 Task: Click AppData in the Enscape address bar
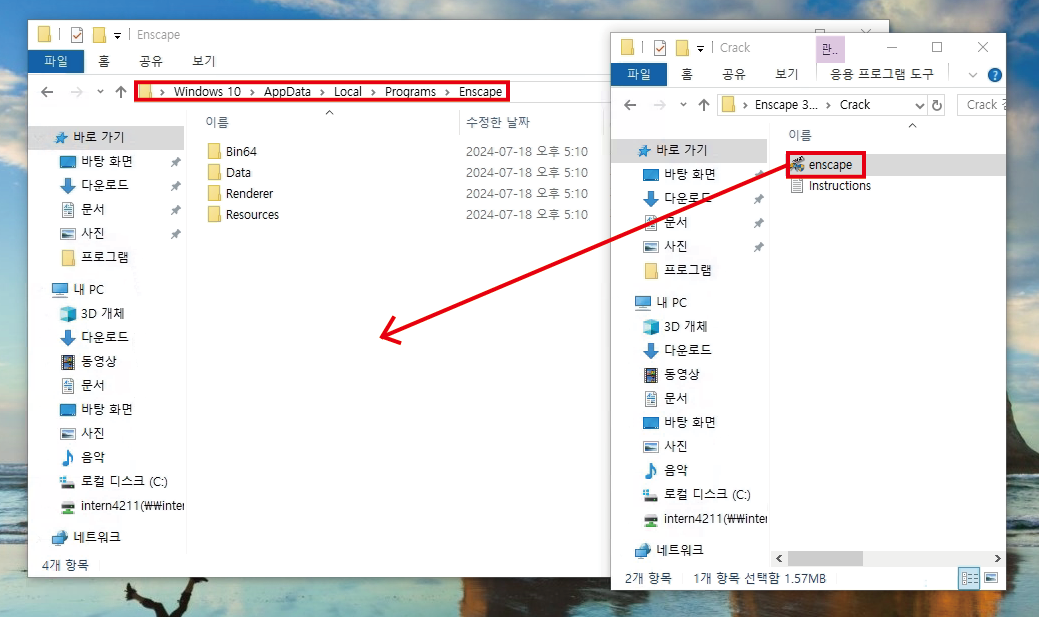(x=287, y=92)
